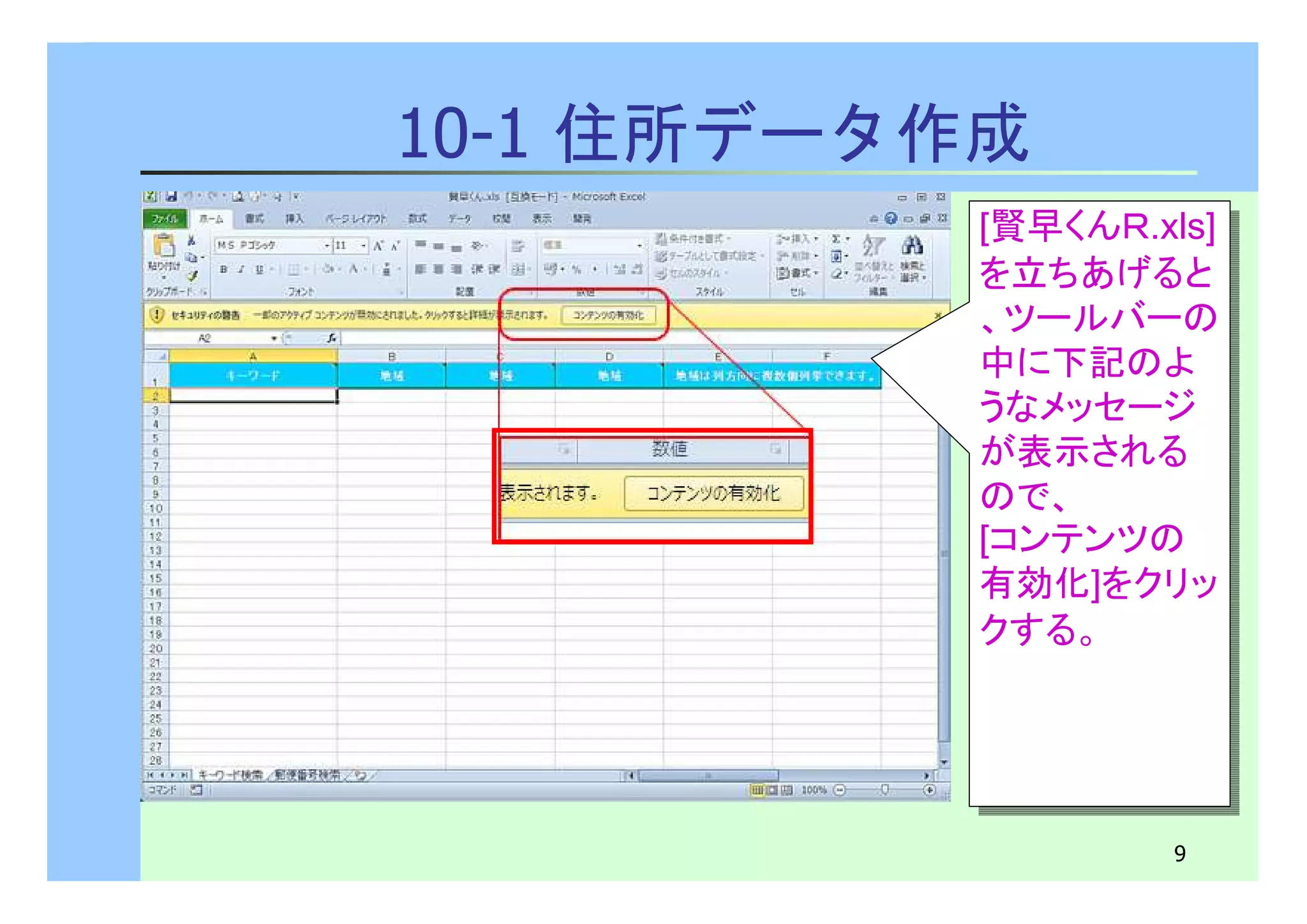Click the security warning shield icon

pyautogui.click(x=157, y=315)
